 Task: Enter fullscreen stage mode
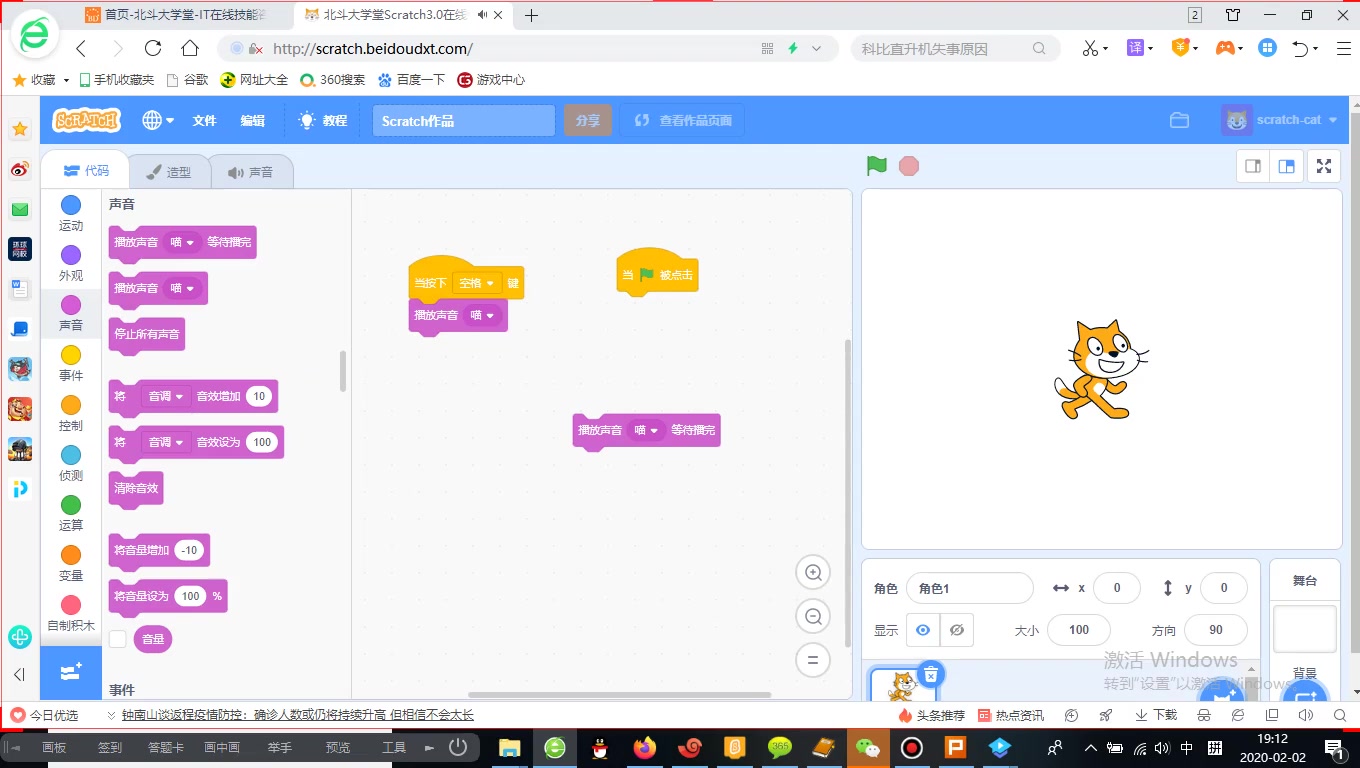coord(1323,166)
